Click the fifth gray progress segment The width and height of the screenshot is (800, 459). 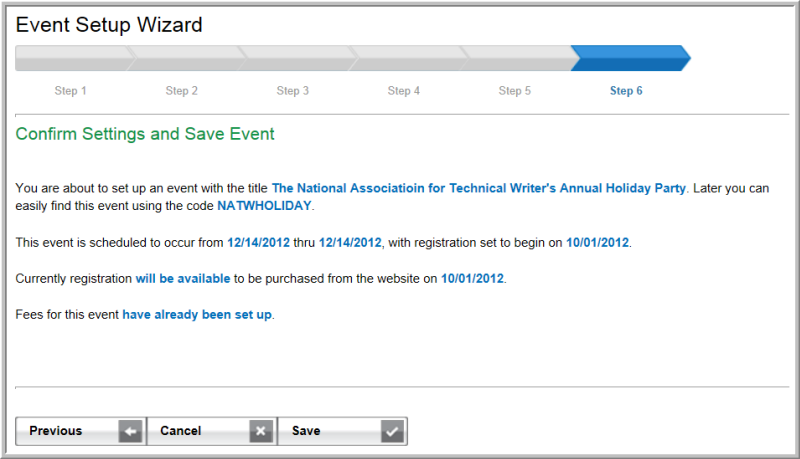(x=519, y=58)
